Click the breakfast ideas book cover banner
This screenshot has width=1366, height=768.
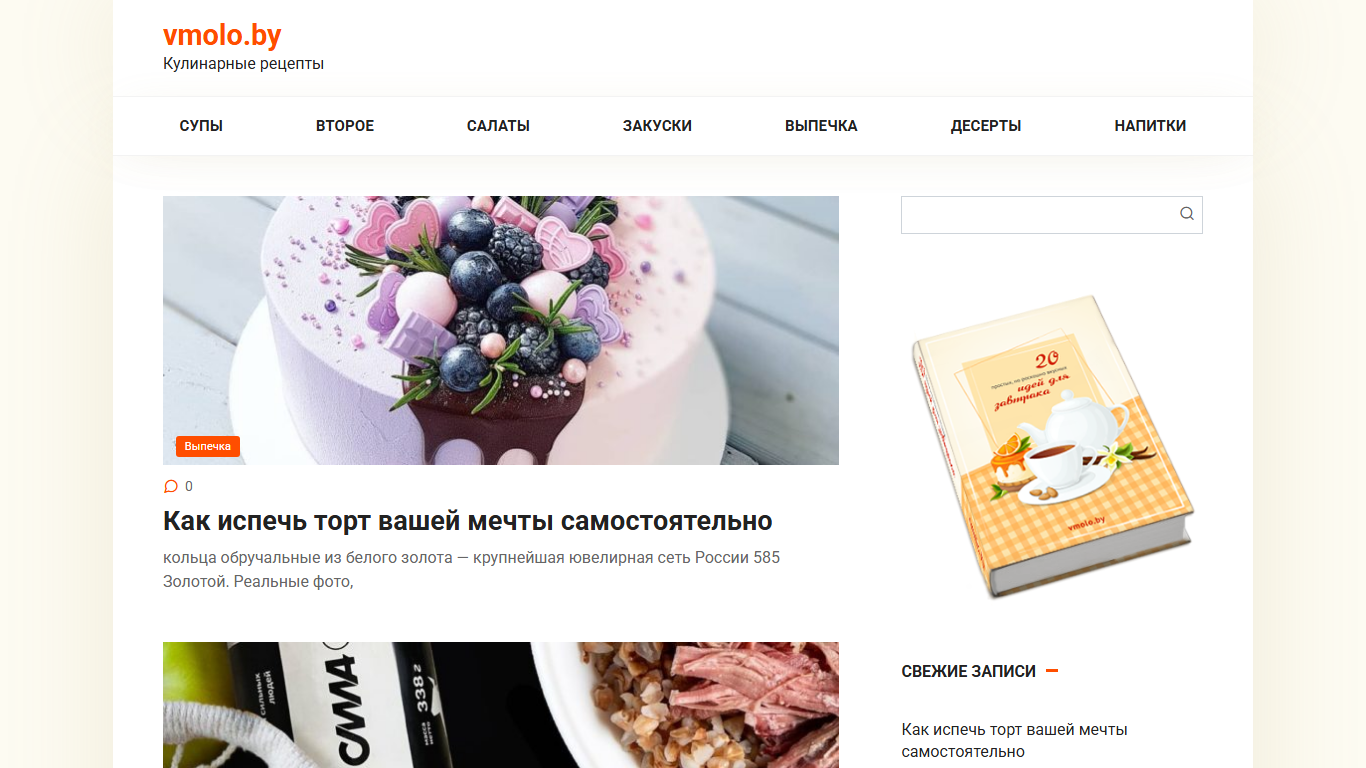tap(1052, 446)
